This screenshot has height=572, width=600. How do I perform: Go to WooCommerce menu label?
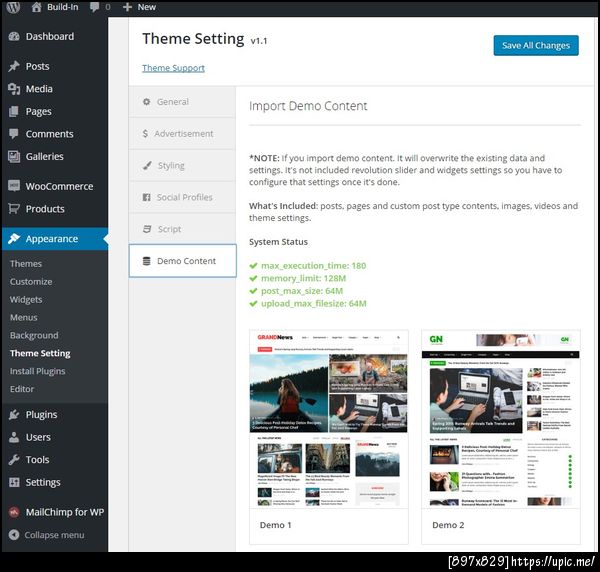click(59, 186)
